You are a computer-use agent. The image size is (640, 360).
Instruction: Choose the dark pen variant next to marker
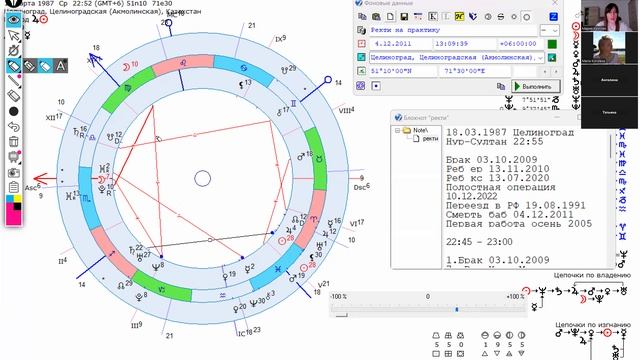point(29,66)
